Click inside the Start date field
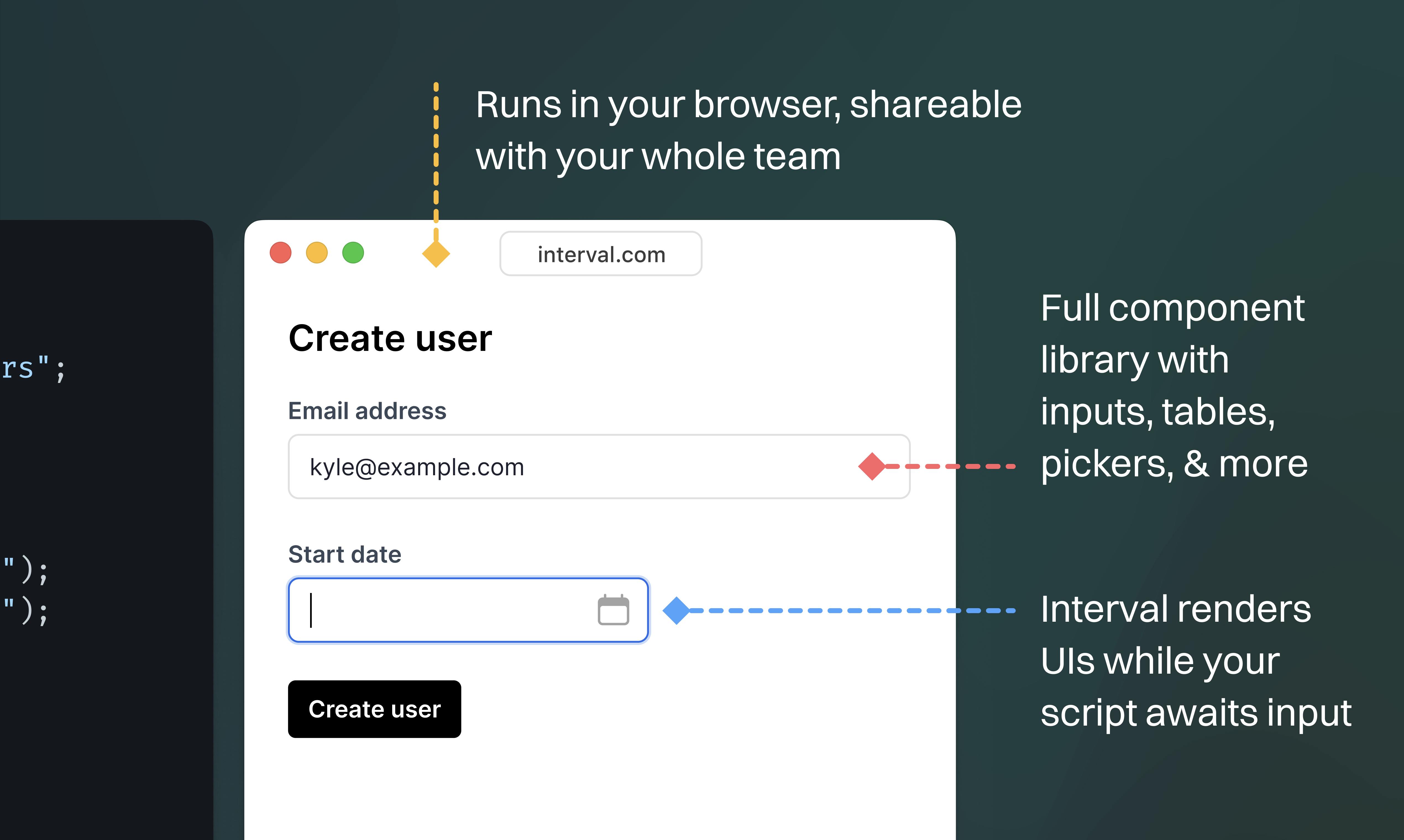 468,610
